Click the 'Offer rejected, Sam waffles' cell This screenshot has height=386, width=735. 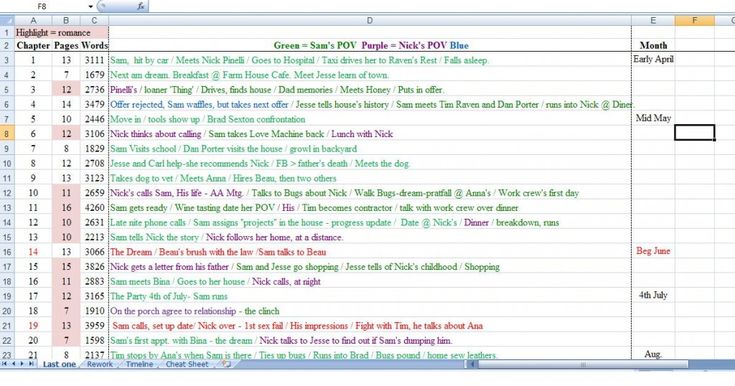click(x=370, y=105)
